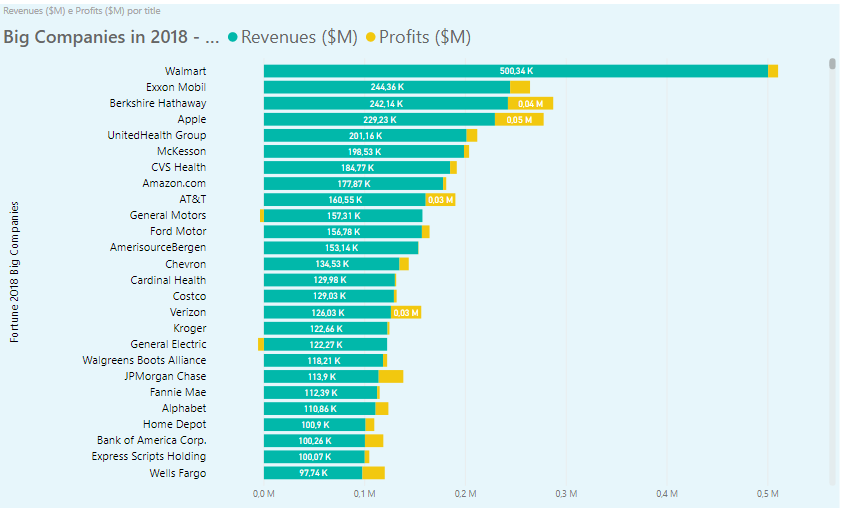Click the Walgreens Boots Alliance axis label

point(144,360)
